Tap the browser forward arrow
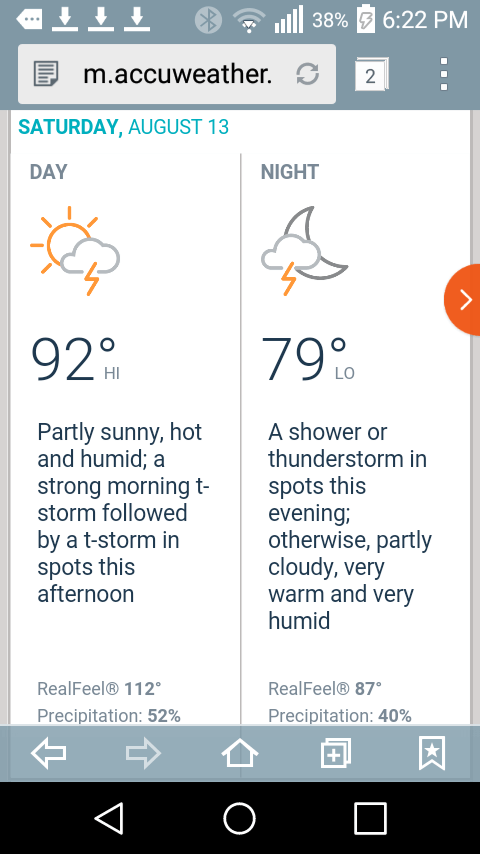 coord(143,754)
